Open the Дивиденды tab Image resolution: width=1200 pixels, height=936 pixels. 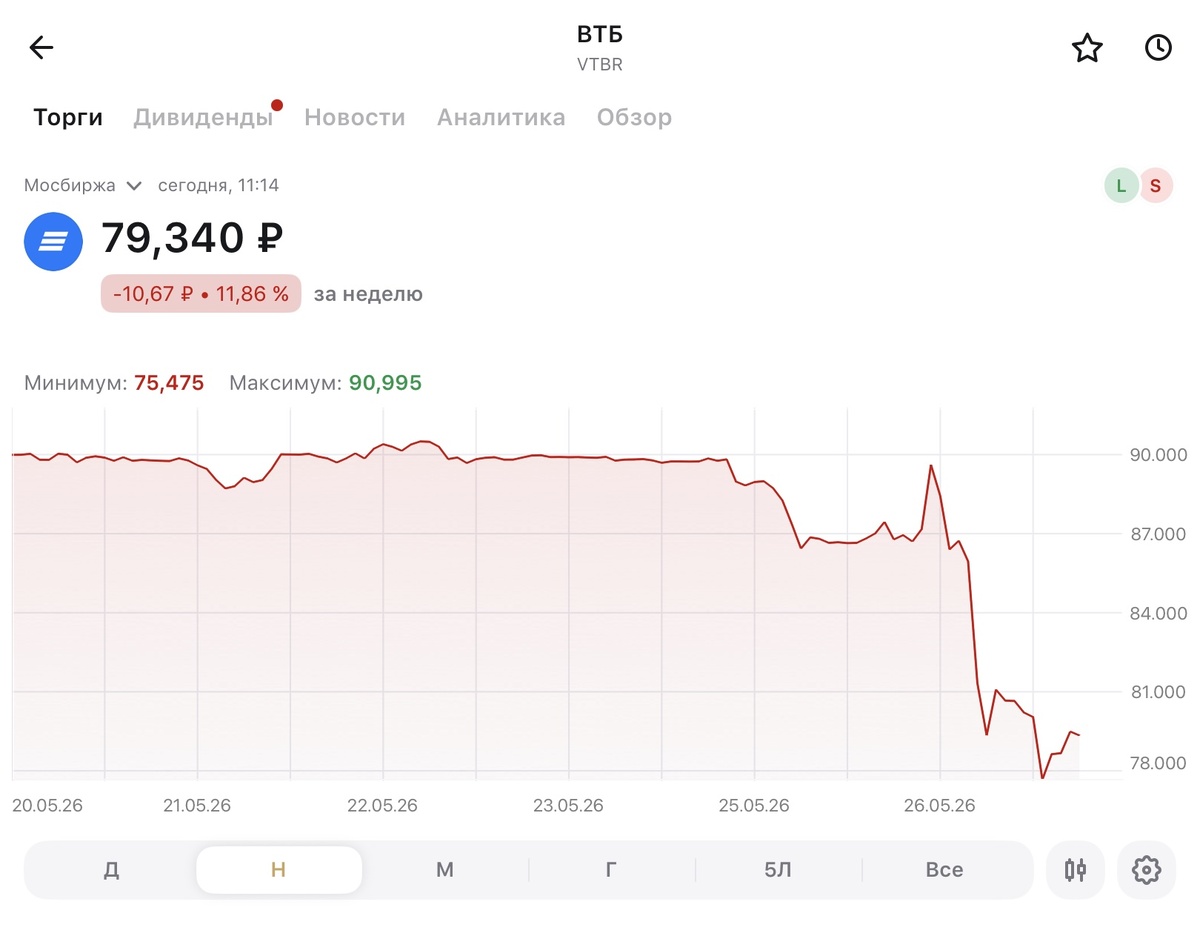tap(203, 117)
